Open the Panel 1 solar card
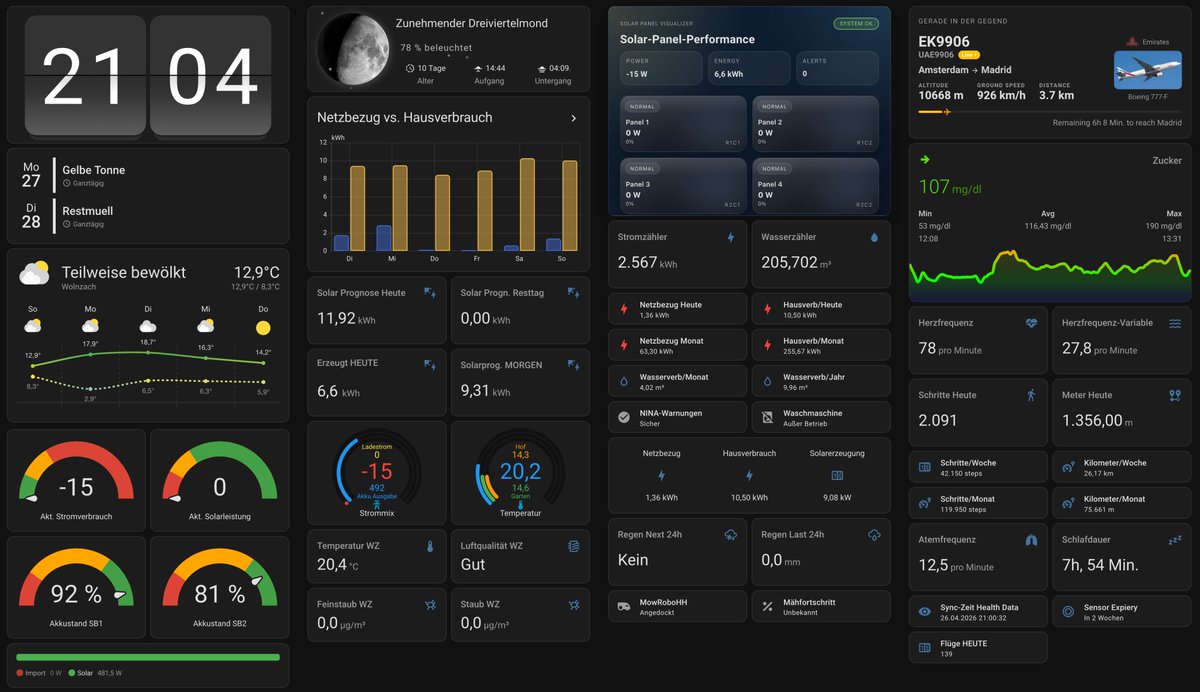 tap(683, 123)
